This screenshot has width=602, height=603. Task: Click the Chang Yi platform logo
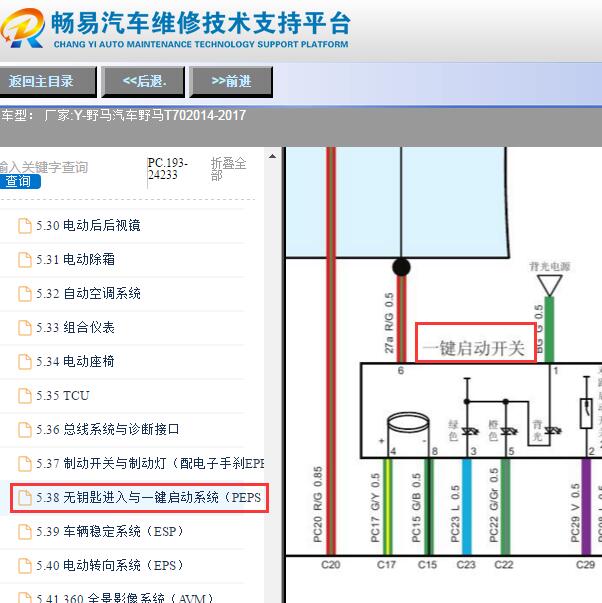point(23,28)
